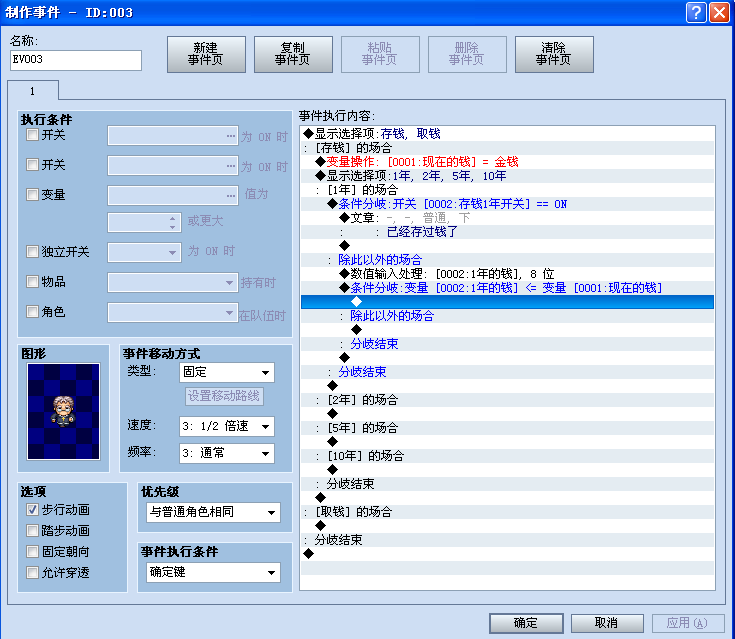Click the empty diamond row under [取钱]
This screenshot has width=735, height=639.
click(x=508, y=526)
